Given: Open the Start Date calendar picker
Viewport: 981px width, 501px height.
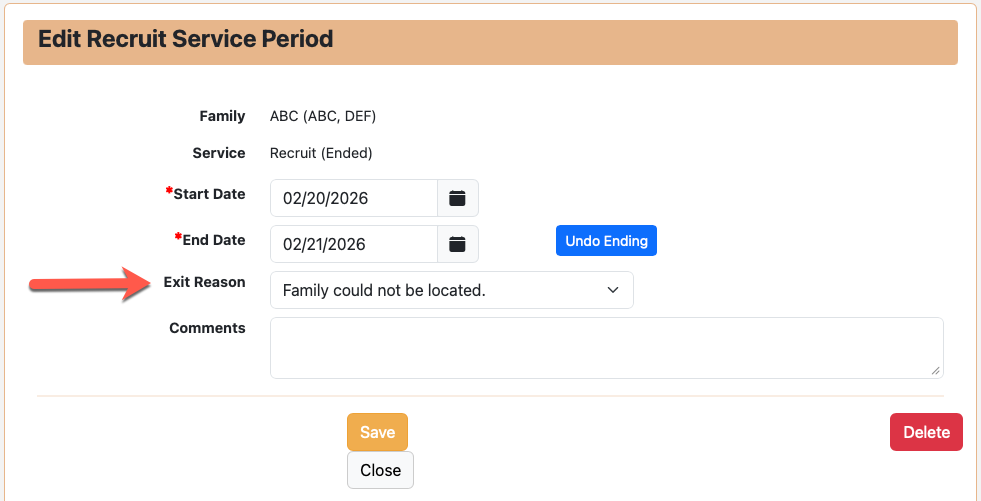Looking at the screenshot, I should (x=458, y=198).
